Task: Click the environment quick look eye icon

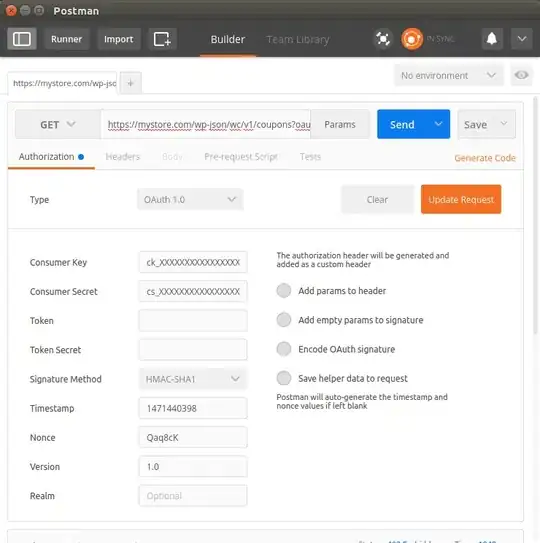Action: (521, 75)
